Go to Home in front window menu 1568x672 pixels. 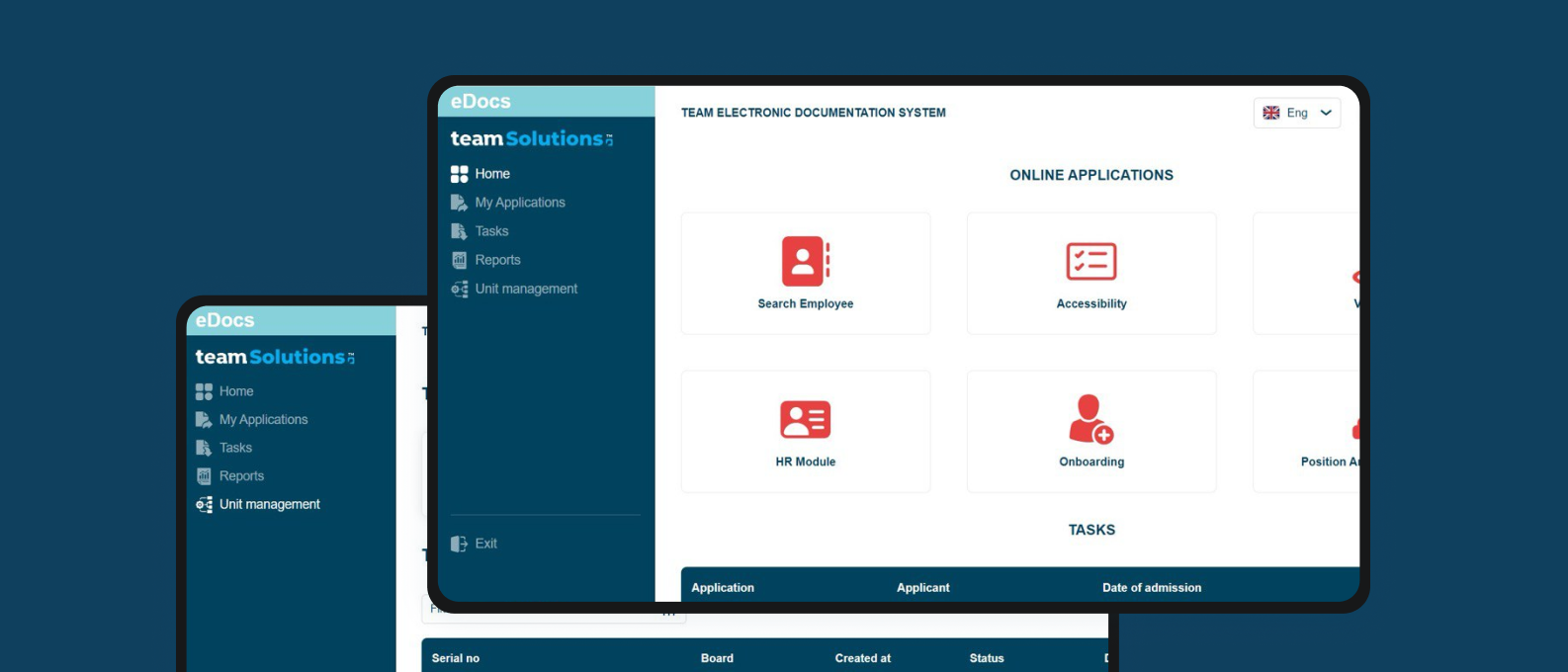click(x=492, y=174)
